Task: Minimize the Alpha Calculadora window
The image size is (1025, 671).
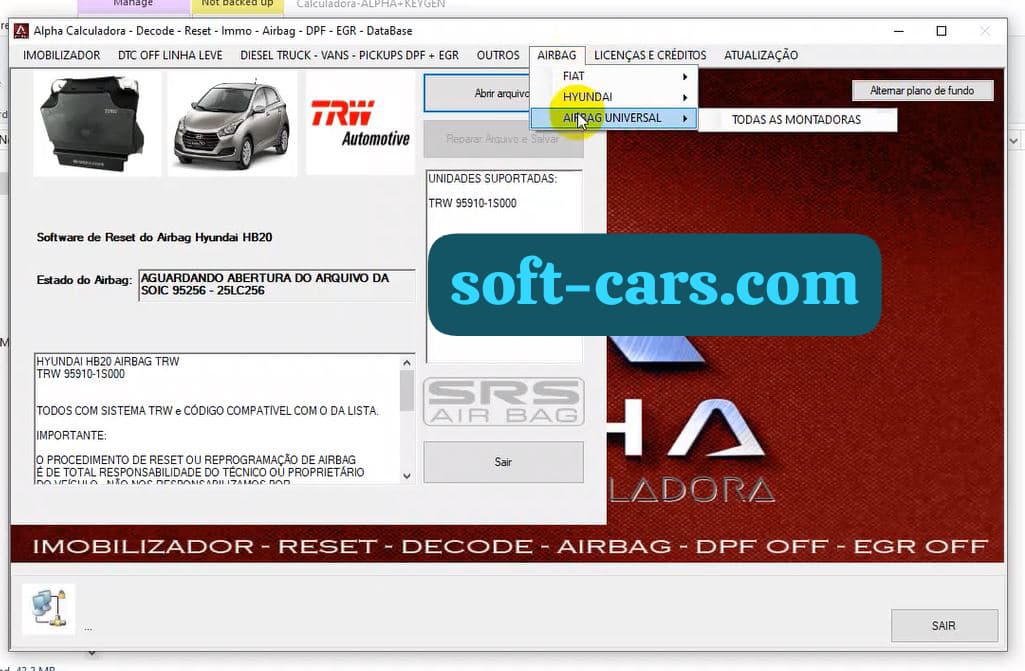Action: [899, 31]
